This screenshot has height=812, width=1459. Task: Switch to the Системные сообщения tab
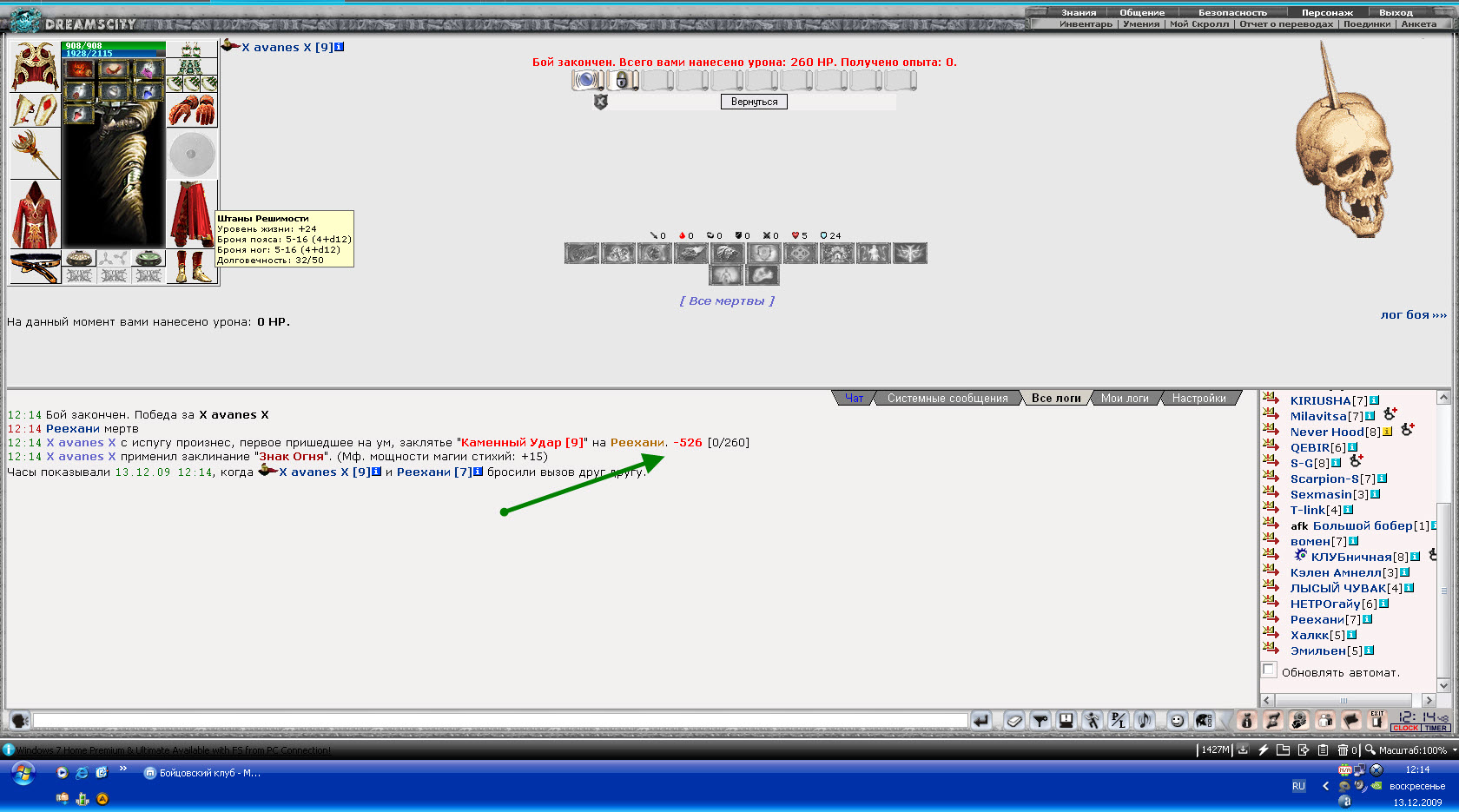[947, 399]
